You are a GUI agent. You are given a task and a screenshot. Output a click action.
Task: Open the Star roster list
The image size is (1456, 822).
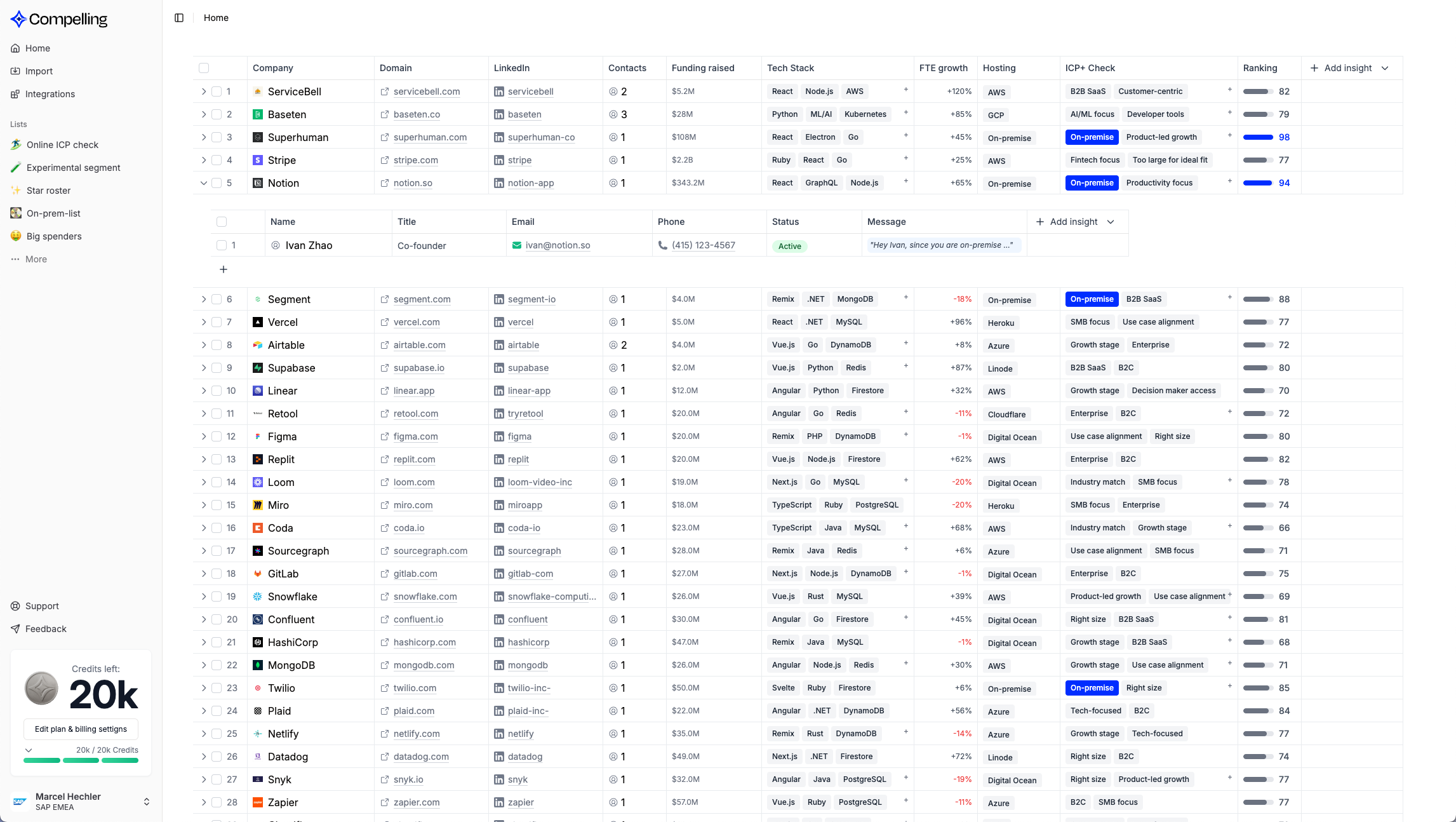(x=48, y=191)
